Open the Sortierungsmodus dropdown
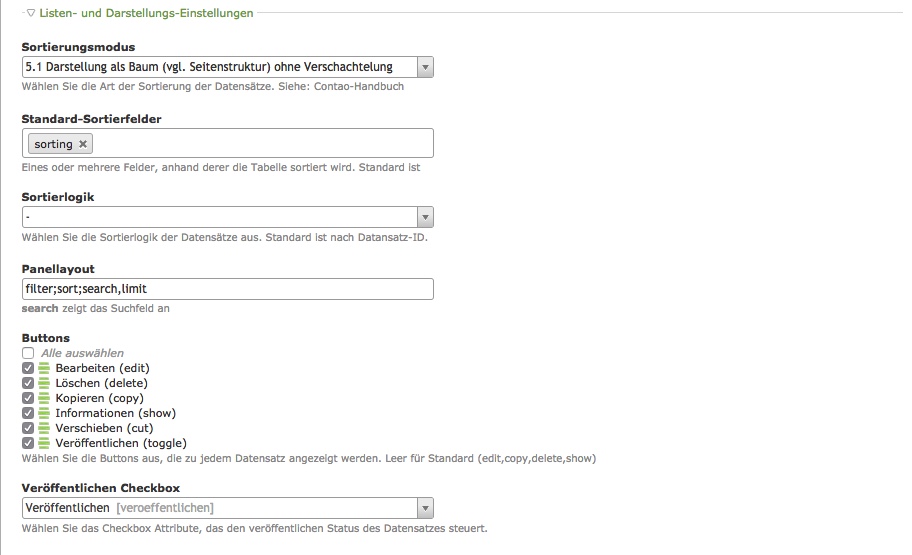This screenshot has width=912, height=555. [x=227, y=67]
